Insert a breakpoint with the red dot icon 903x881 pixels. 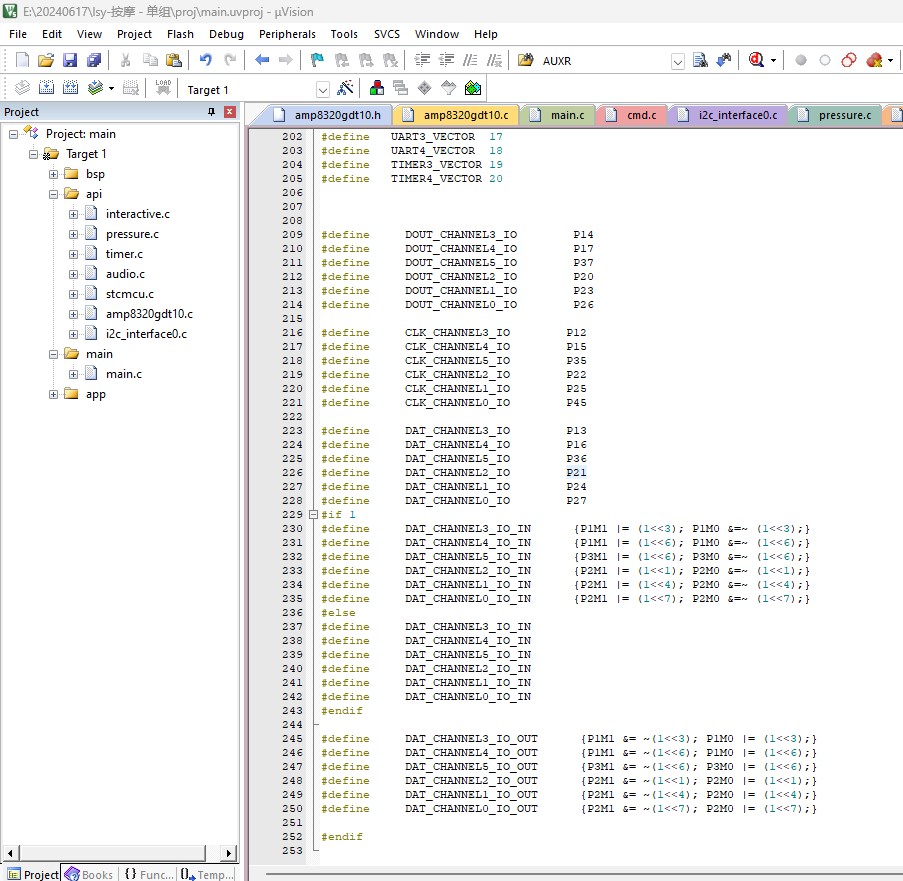(x=800, y=60)
